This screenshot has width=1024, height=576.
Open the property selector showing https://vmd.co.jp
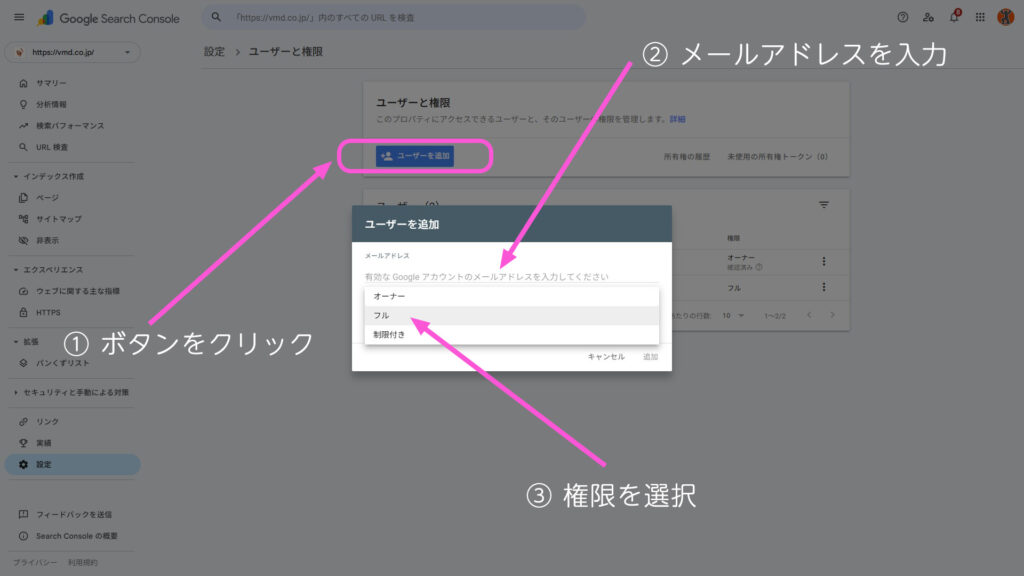click(x=70, y=50)
